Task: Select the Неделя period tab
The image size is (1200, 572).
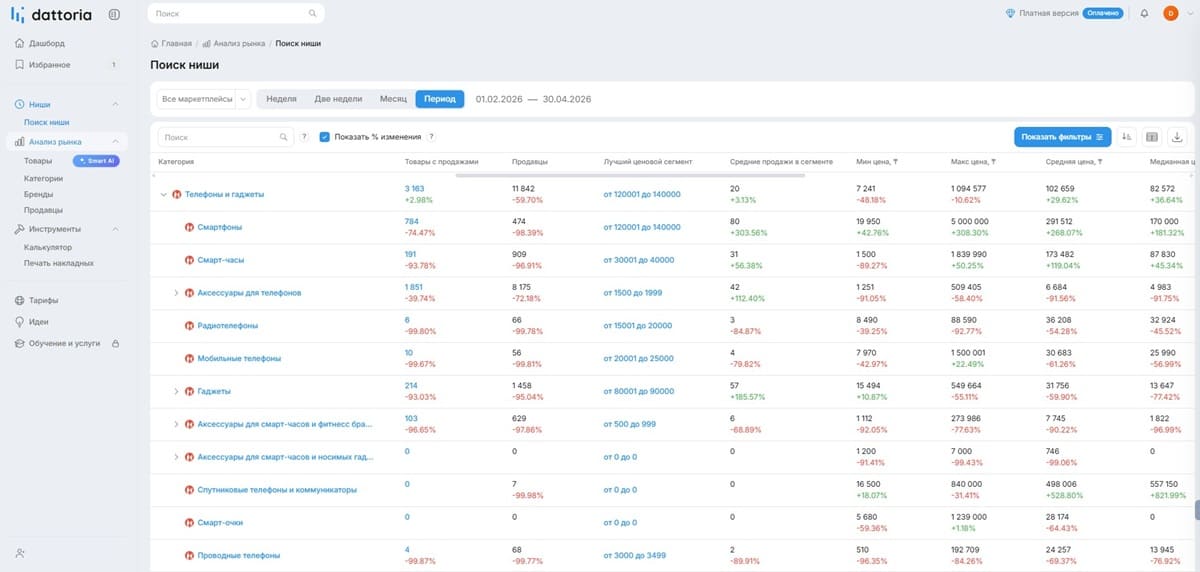Action: [x=281, y=99]
